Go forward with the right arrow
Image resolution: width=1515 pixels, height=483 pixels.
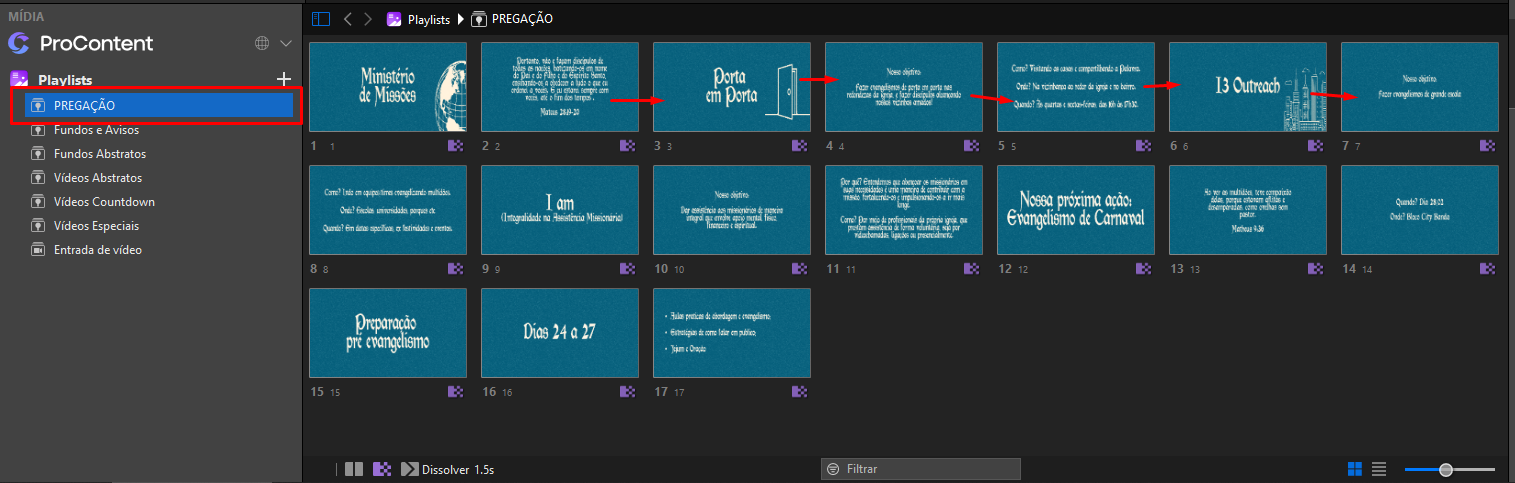tap(368, 19)
